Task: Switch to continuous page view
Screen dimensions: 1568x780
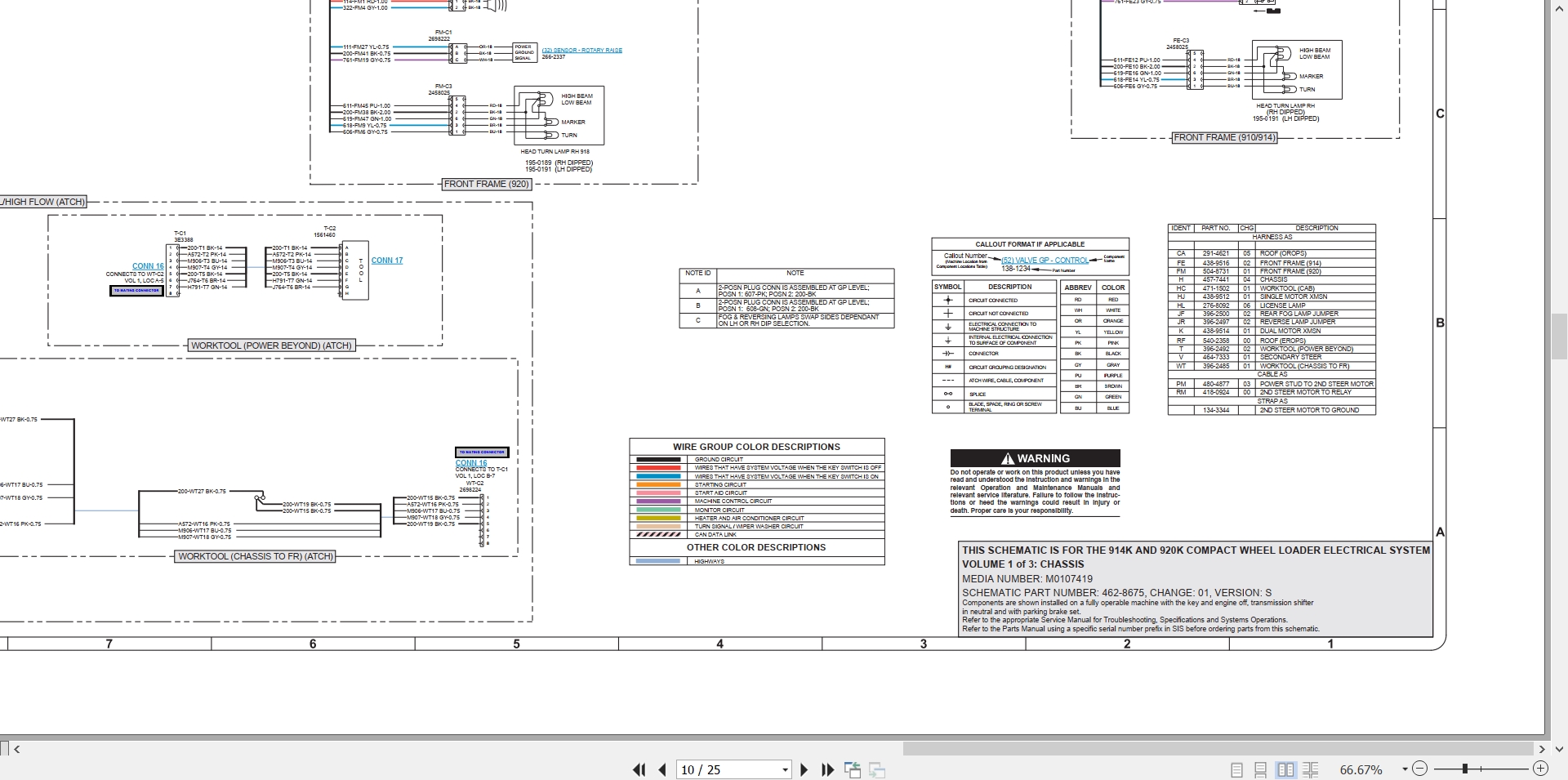Action: tap(1261, 769)
